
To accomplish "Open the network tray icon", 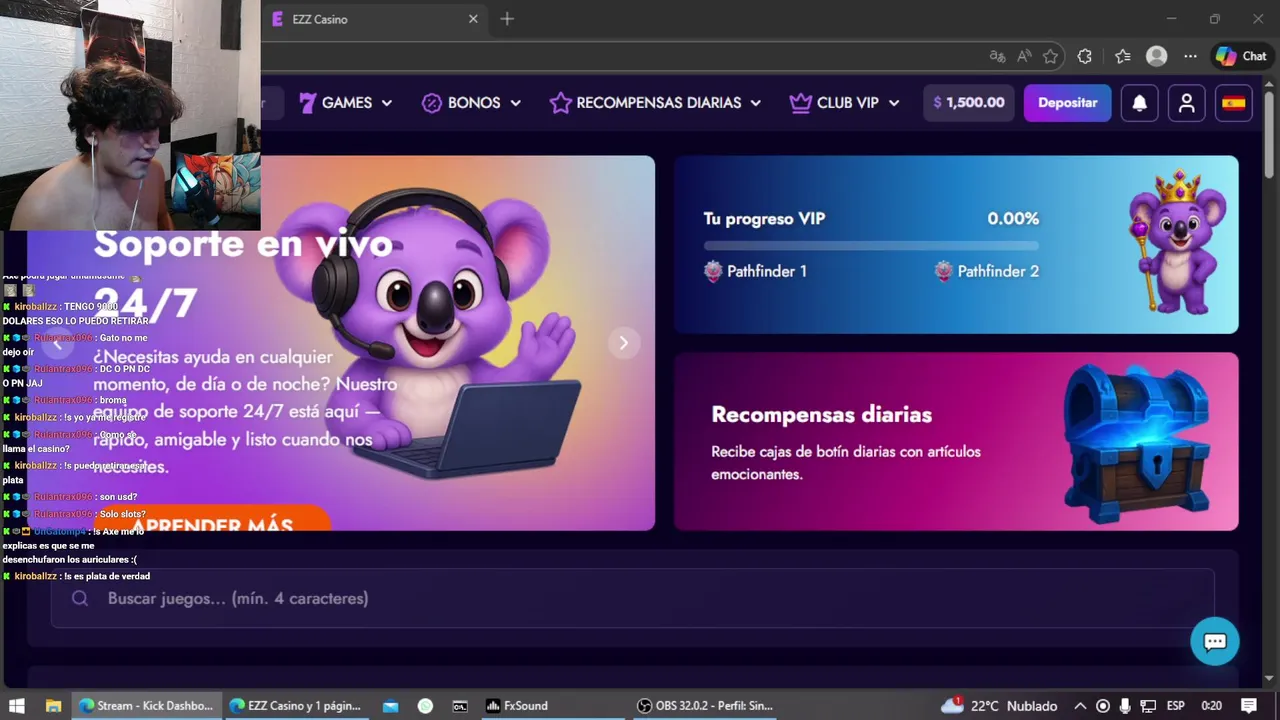I will [x=1148, y=706].
